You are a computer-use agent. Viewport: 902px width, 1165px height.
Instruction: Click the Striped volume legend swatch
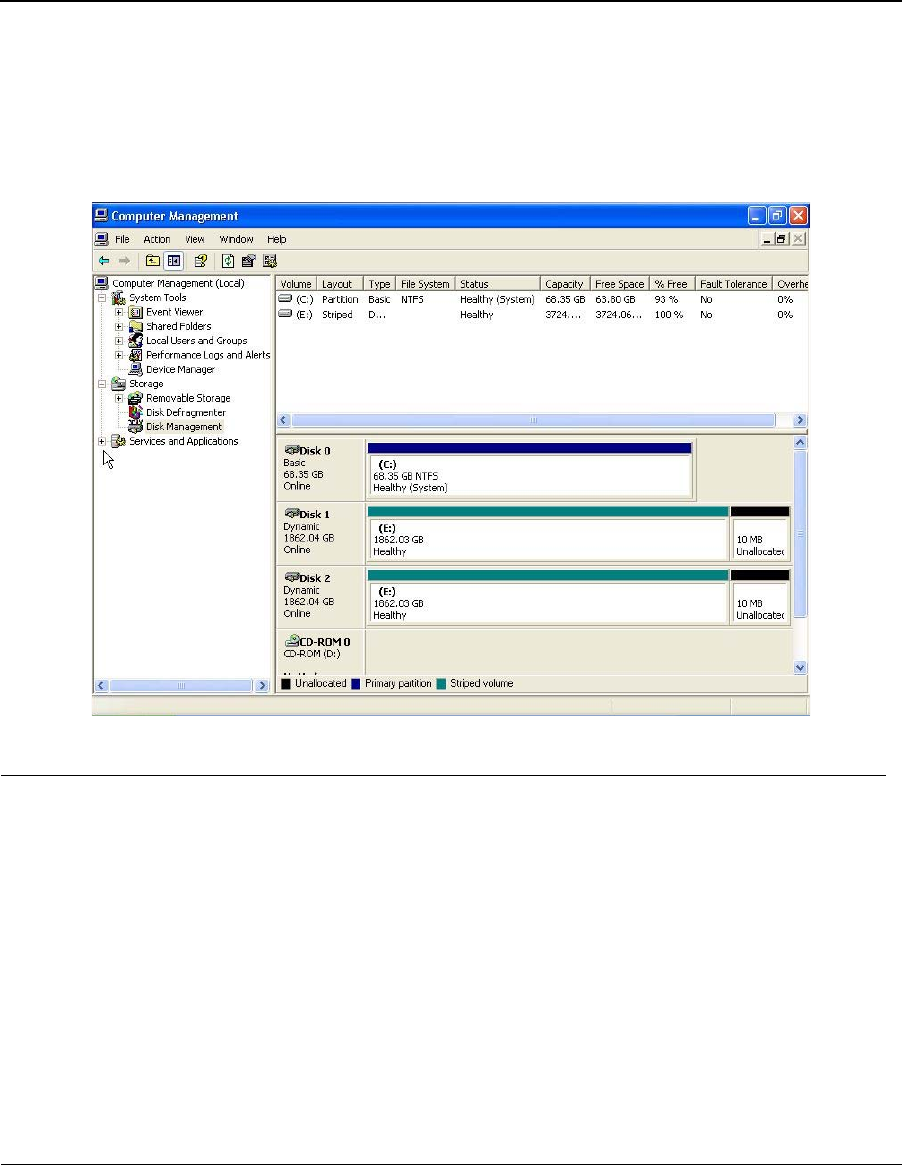[441, 684]
